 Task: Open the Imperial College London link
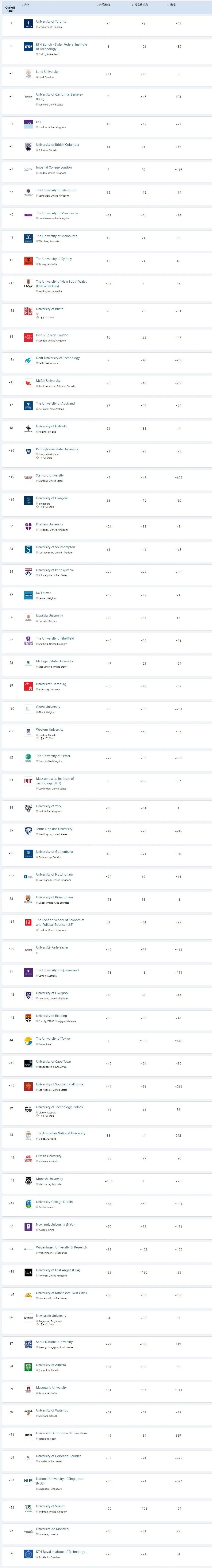tap(54, 167)
